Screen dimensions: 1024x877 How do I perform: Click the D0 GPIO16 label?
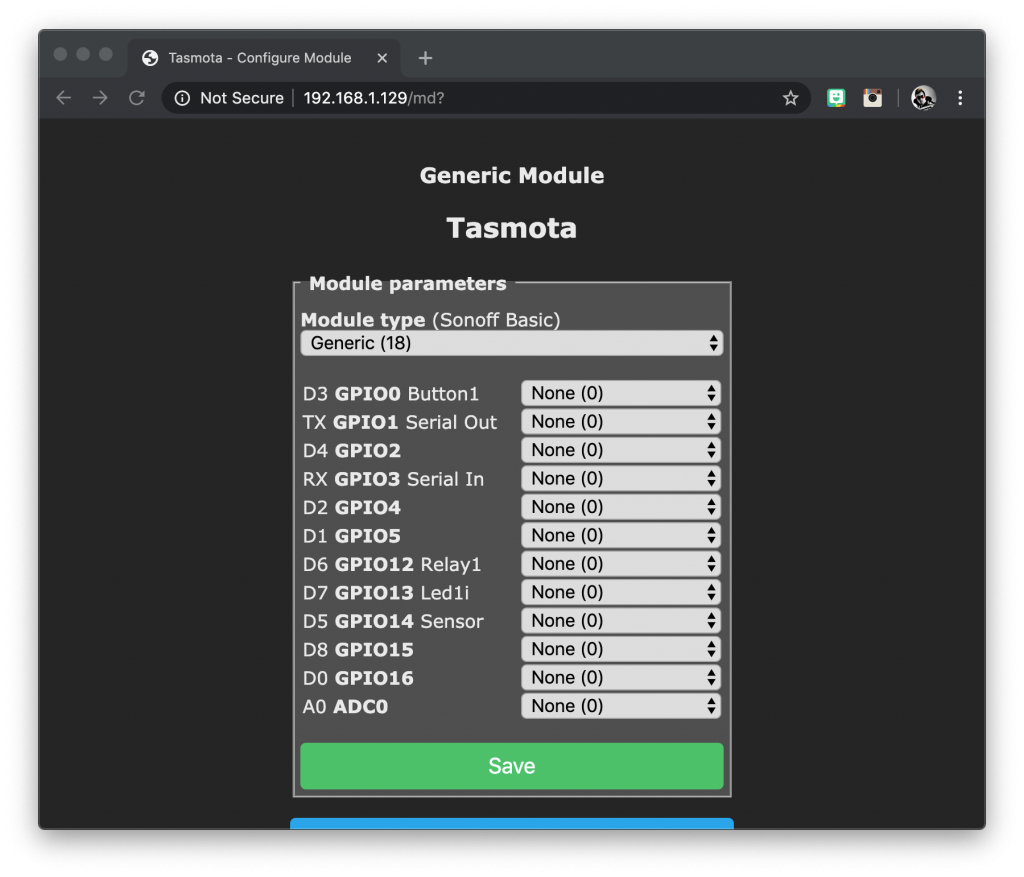358,678
